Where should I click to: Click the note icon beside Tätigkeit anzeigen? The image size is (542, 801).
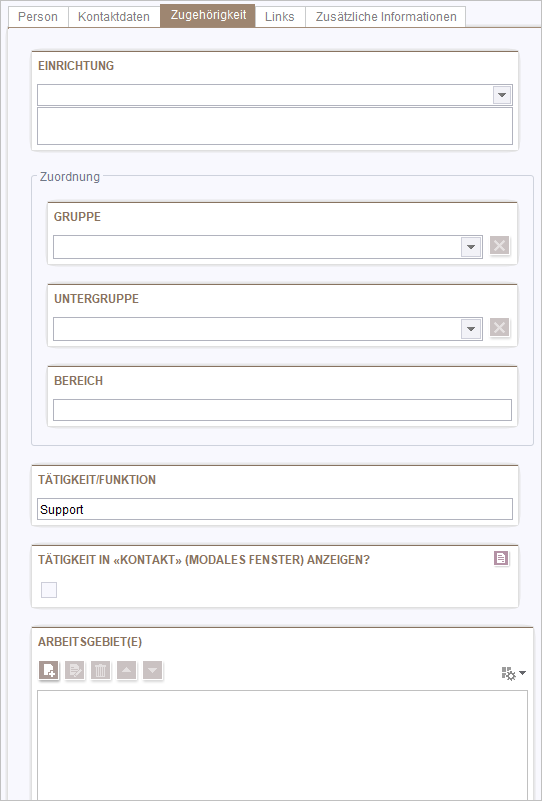pos(501,558)
